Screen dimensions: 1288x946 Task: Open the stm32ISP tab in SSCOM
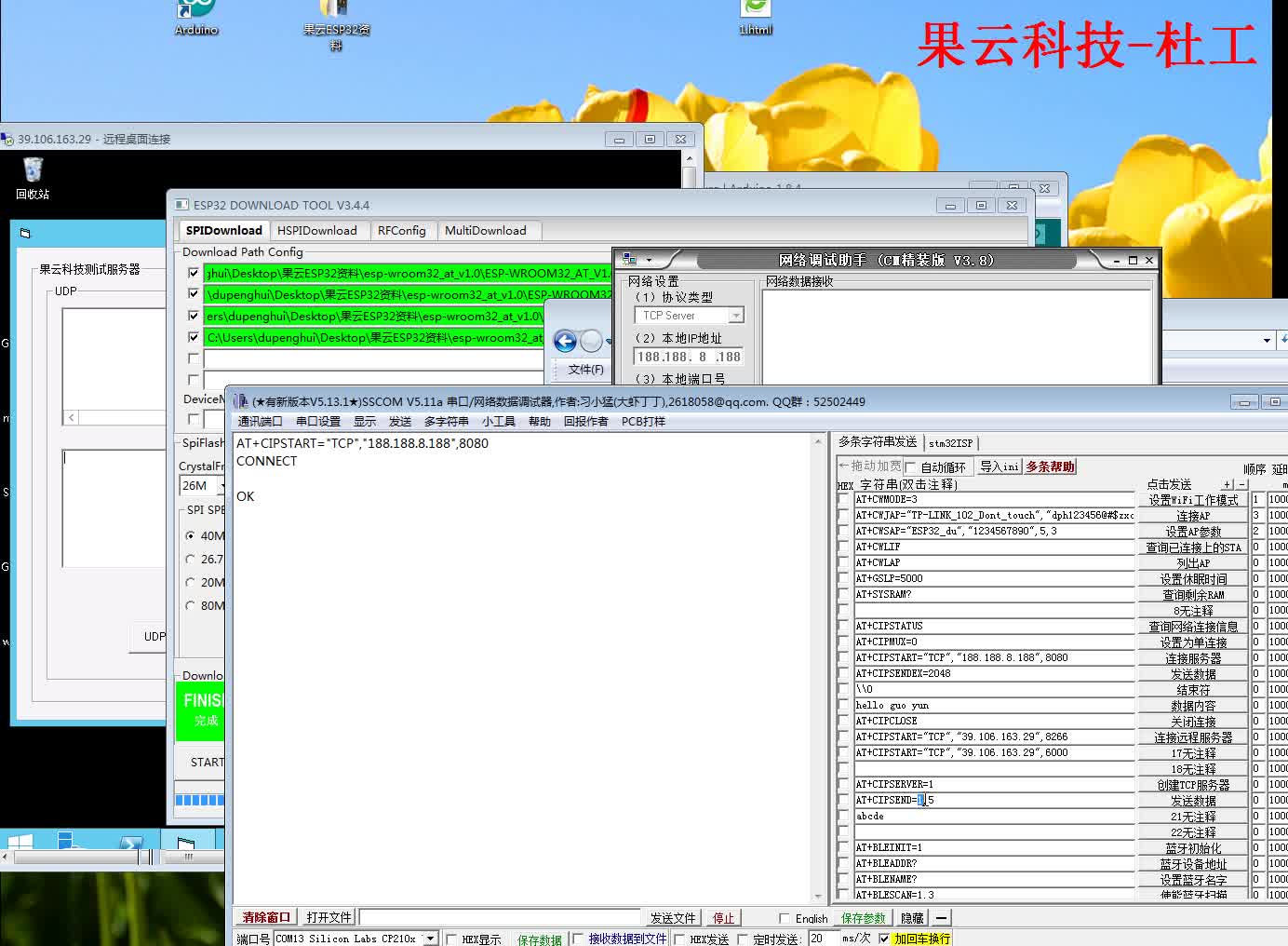pos(950,443)
